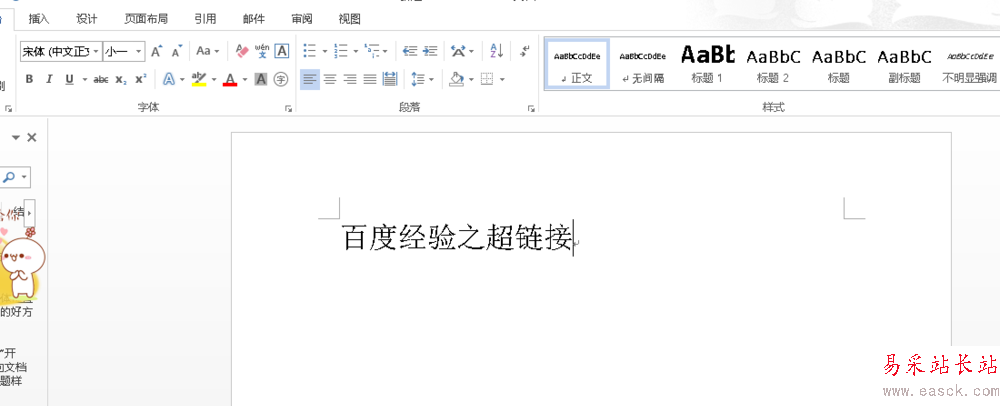Apply yellow text highlight color
Image resolution: width=1000 pixels, height=406 pixels.
pos(200,79)
